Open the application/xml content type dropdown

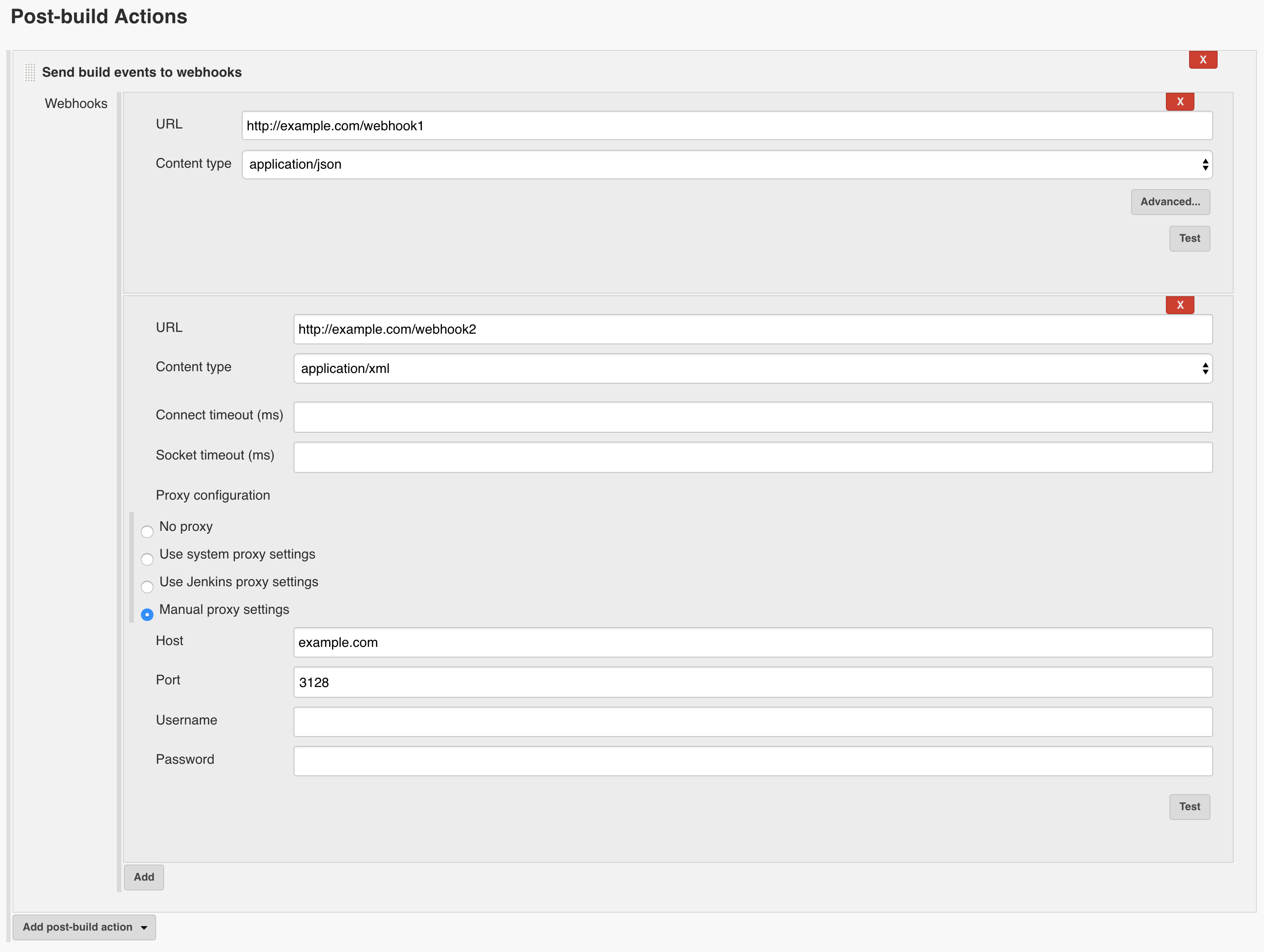coord(752,368)
